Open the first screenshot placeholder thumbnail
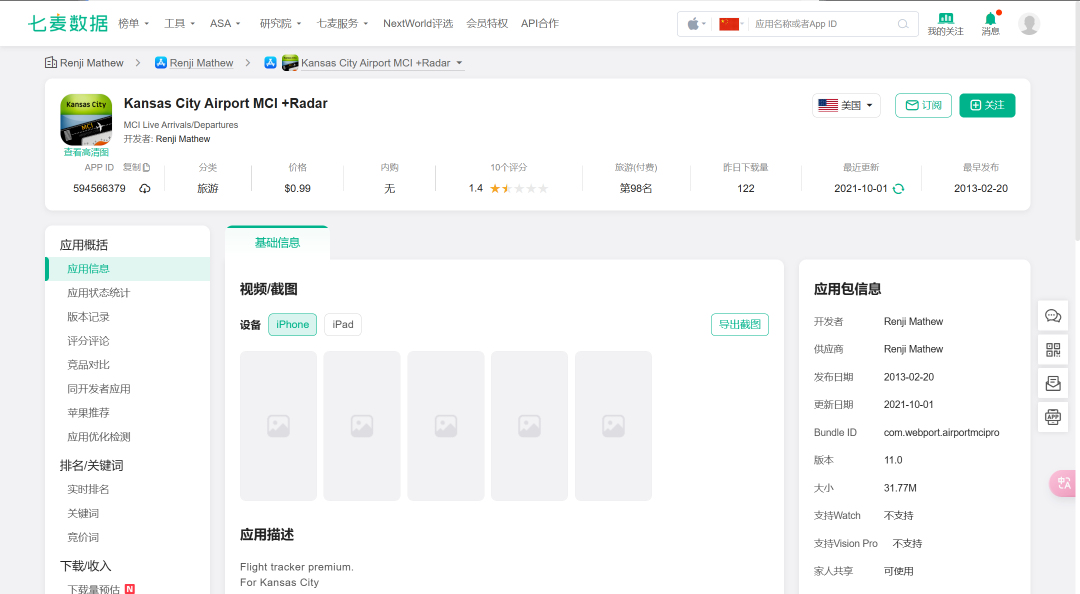The width and height of the screenshot is (1080, 594). [278, 426]
